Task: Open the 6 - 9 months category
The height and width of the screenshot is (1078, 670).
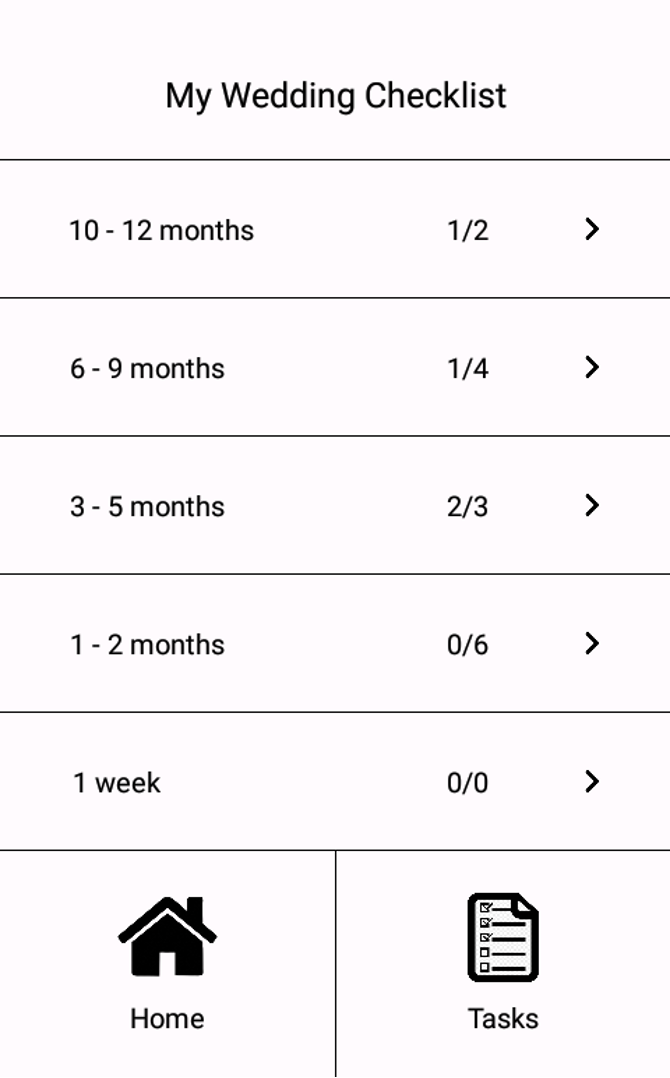Action: [147, 368]
